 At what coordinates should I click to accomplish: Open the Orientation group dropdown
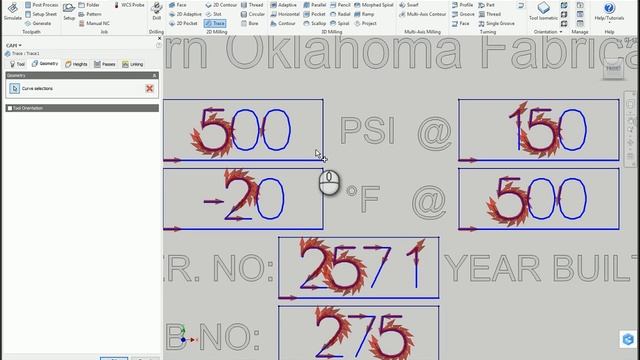[548, 32]
